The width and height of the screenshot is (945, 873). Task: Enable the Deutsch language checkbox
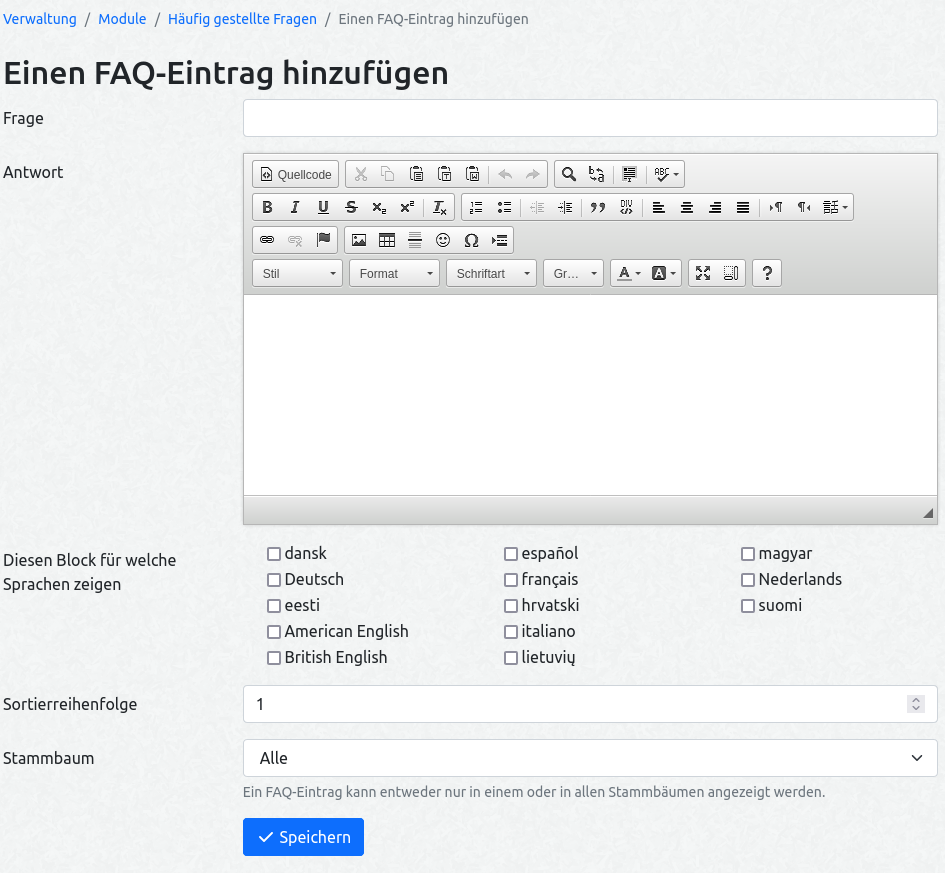click(274, 580)
